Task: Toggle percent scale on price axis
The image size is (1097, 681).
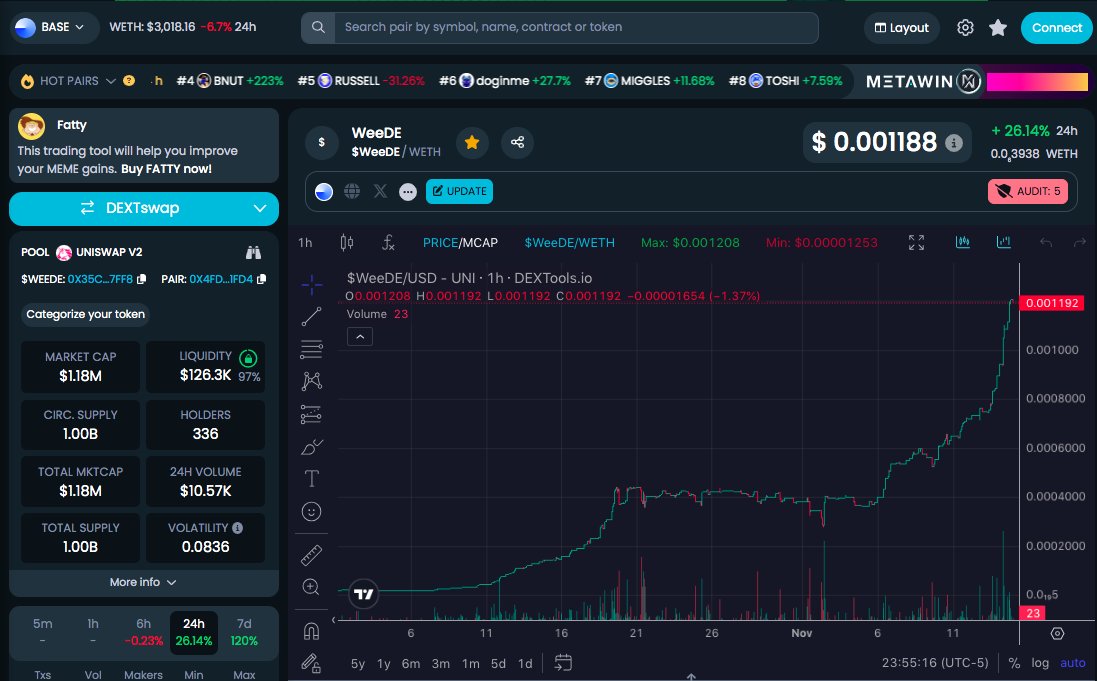Action: [x=1014, y=663]
